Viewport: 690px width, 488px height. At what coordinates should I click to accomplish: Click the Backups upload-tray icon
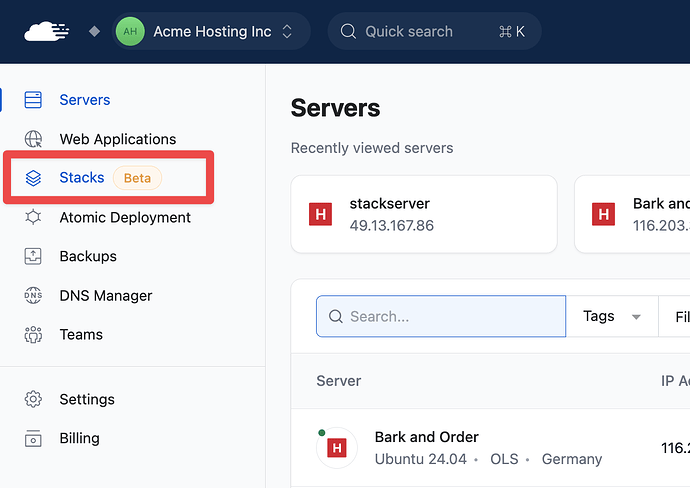[x=33, y=256]
